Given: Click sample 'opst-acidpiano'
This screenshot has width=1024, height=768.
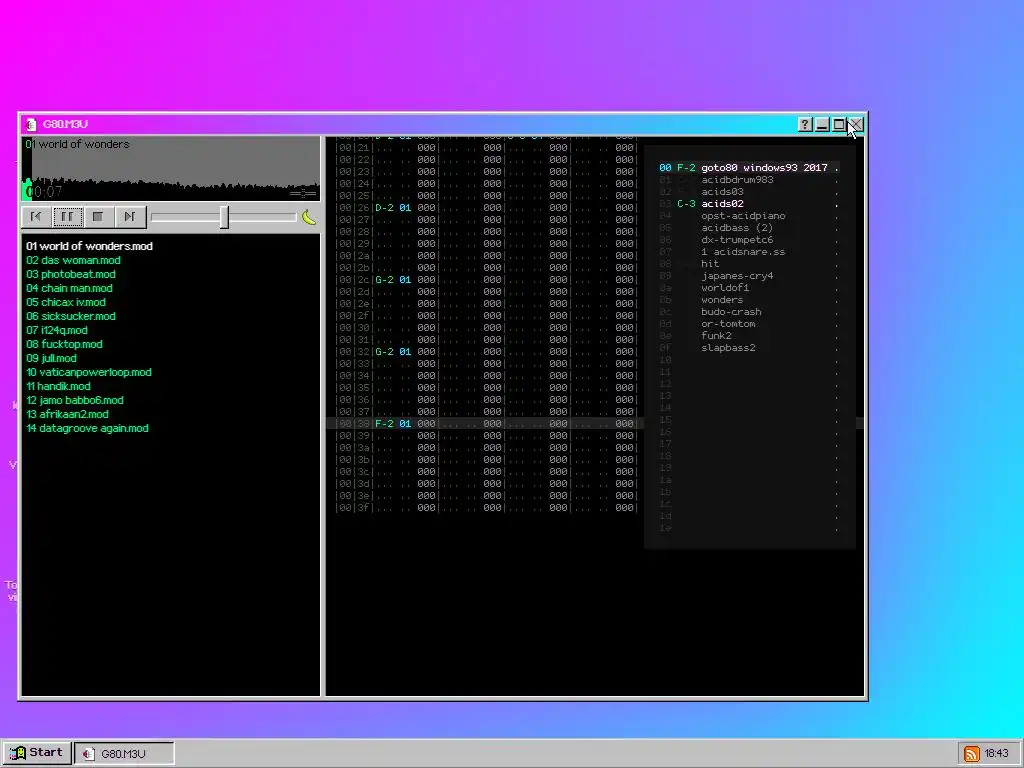Looking at the screenshot, I should pyautogui.click(x=743, y=216).
